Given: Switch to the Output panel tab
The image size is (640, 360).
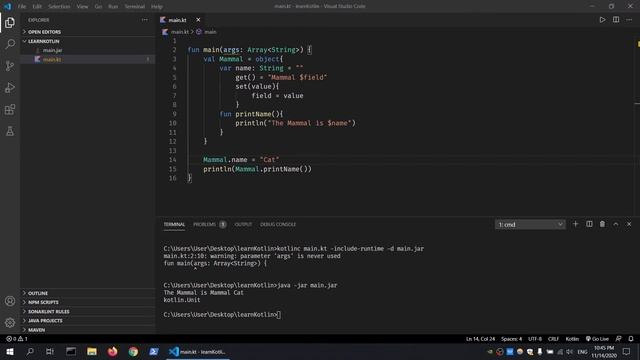Looking at the screenshot, I should (243, 224).
